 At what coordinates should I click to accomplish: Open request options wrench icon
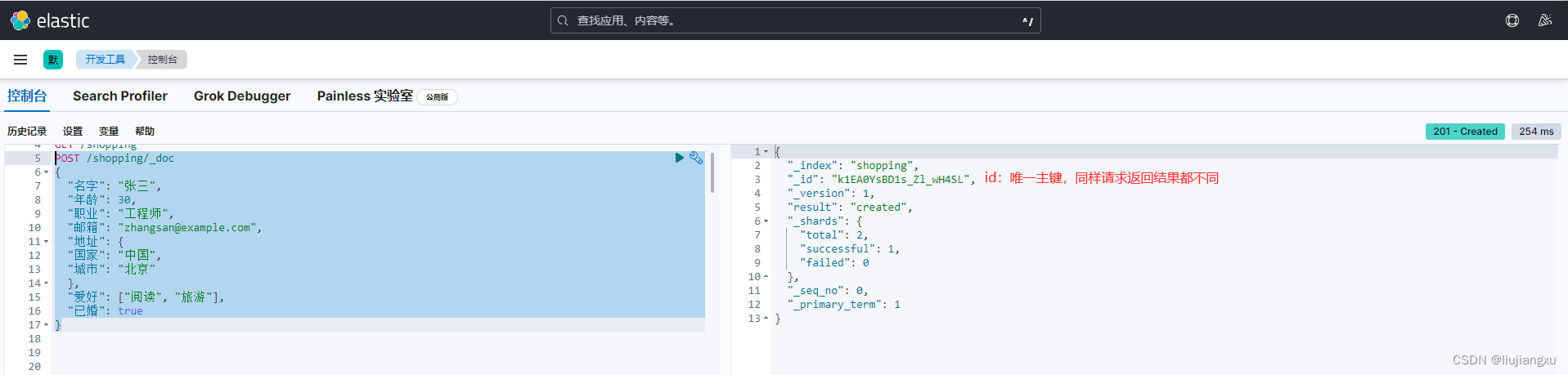pyautogui.click(x=696, y=158)
